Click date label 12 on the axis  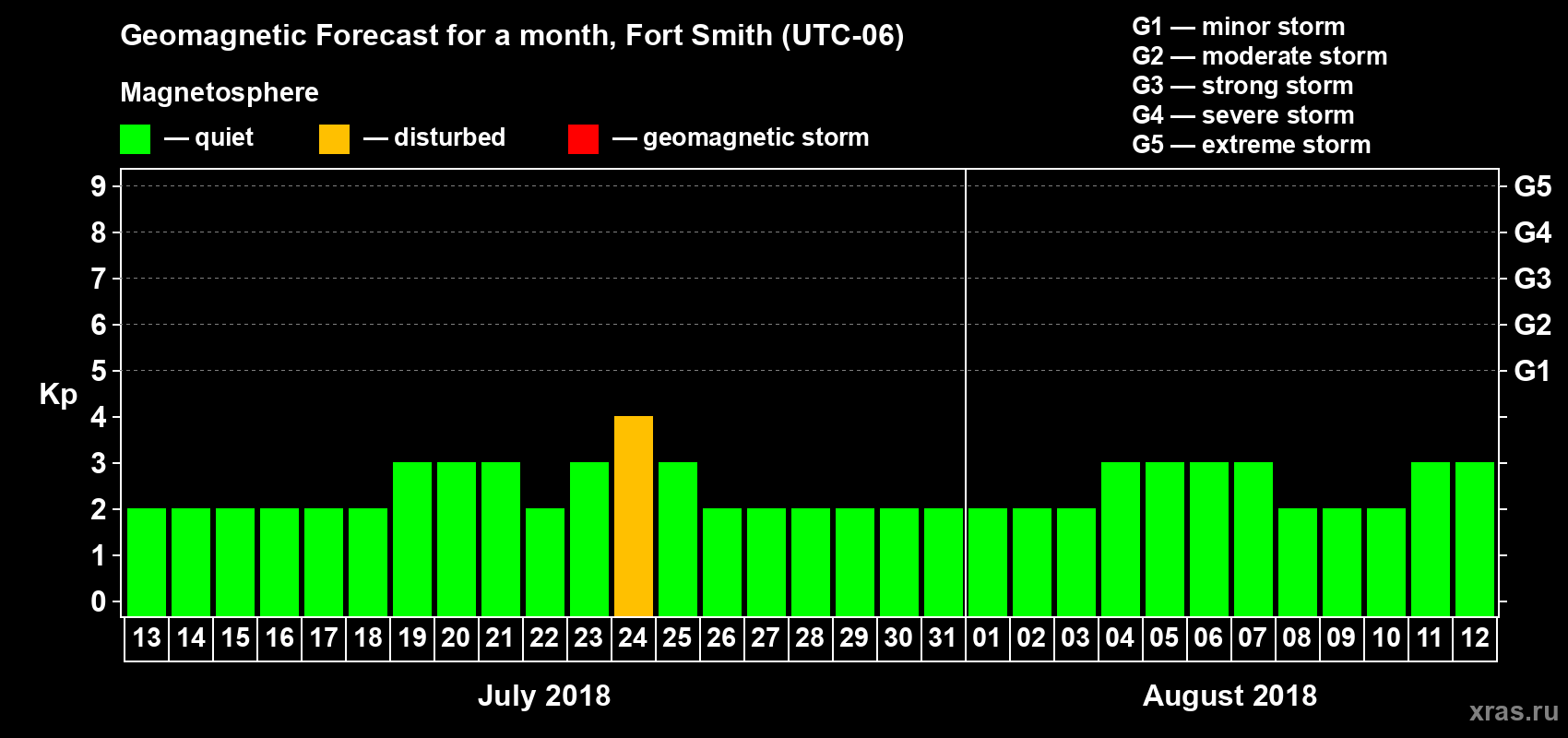point(1475,638)
